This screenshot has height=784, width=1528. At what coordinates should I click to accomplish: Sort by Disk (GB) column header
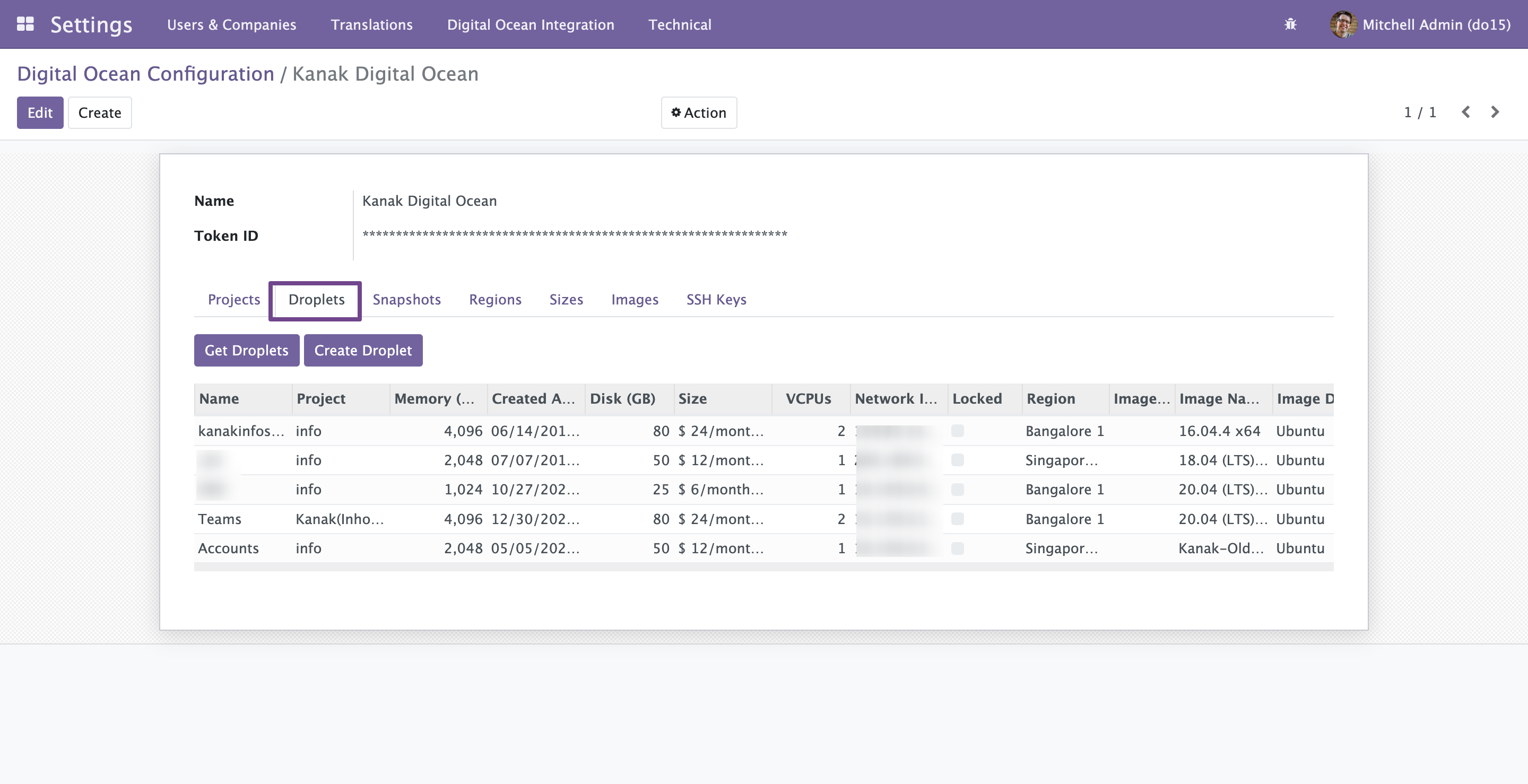(629, 398)
